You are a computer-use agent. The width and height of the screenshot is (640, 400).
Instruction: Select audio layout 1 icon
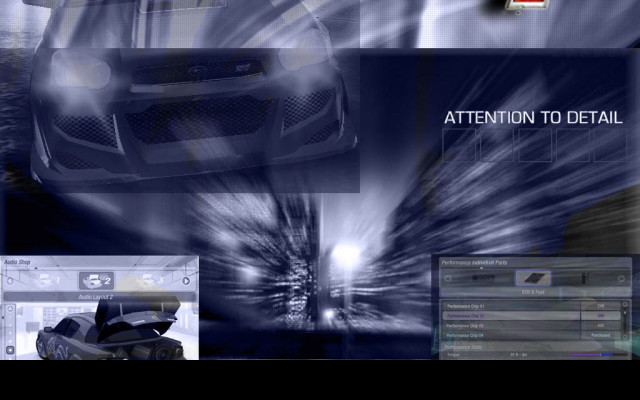coord(48,280)
